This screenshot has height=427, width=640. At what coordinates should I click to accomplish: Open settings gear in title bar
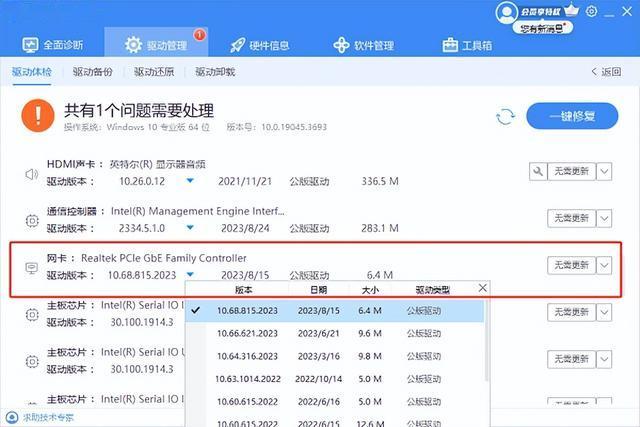591,11
